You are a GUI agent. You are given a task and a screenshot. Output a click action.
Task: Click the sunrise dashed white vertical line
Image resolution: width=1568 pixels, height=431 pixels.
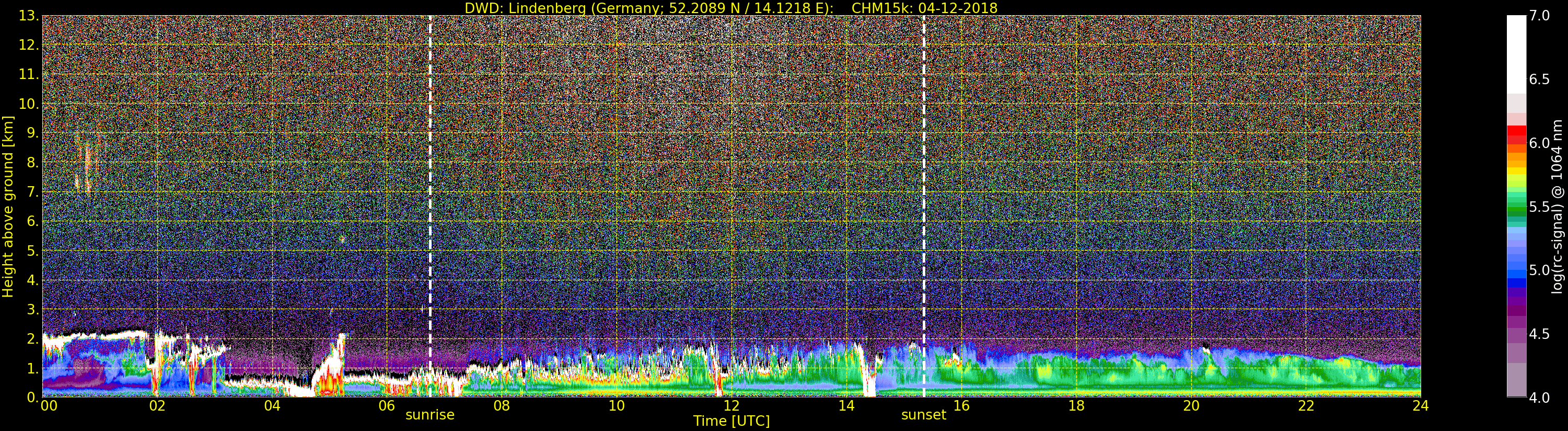point(431,206)
